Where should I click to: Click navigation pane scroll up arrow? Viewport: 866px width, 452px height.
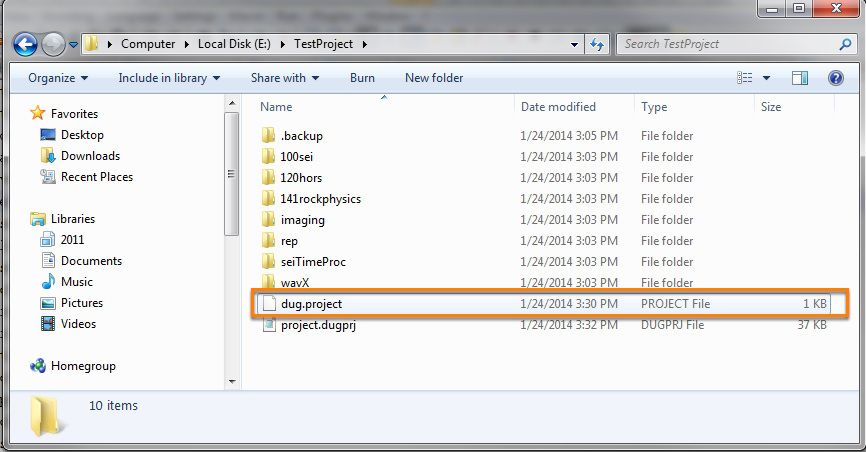pos(232,103)
